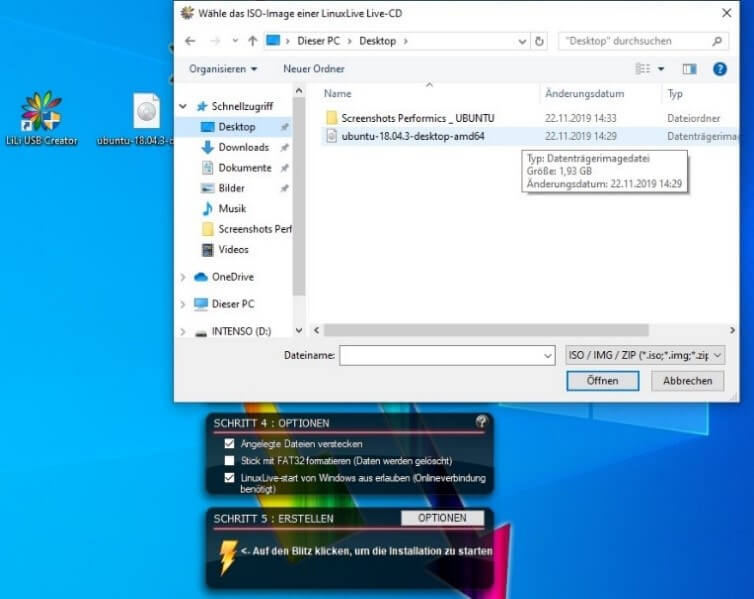
Task: Click the lightning bolt to start installation
Action: tap(227, 557)
